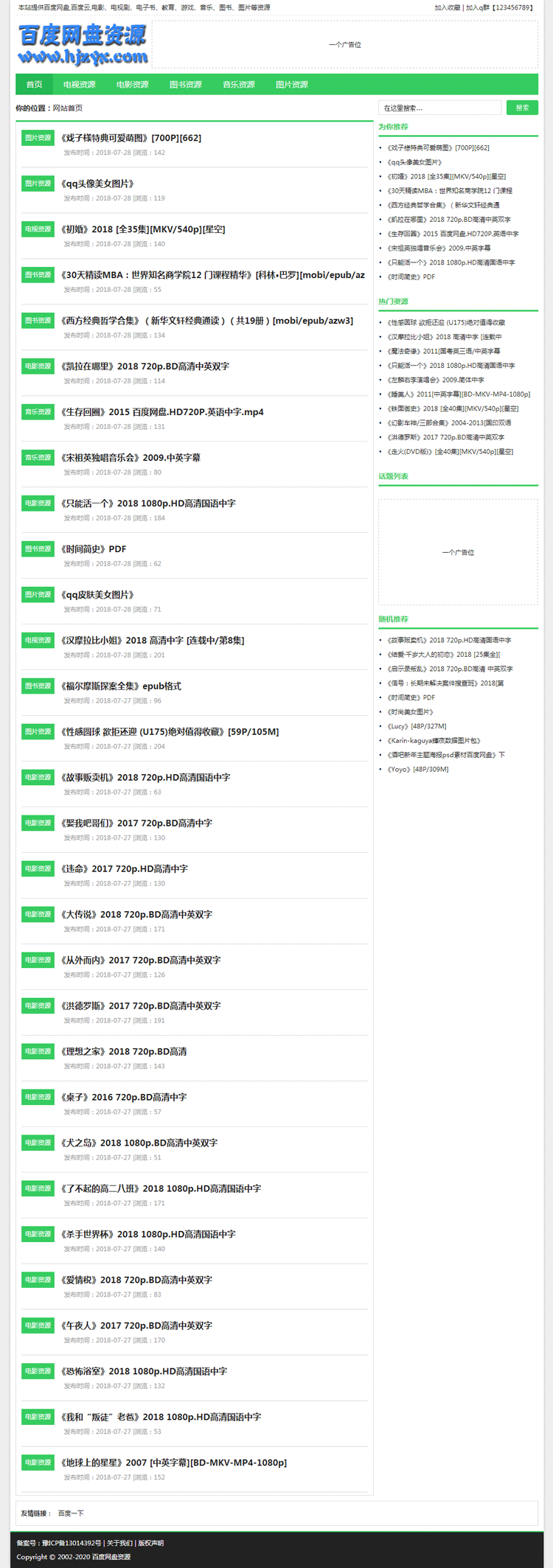Click 关于我们 footer link

(119, 1543)
